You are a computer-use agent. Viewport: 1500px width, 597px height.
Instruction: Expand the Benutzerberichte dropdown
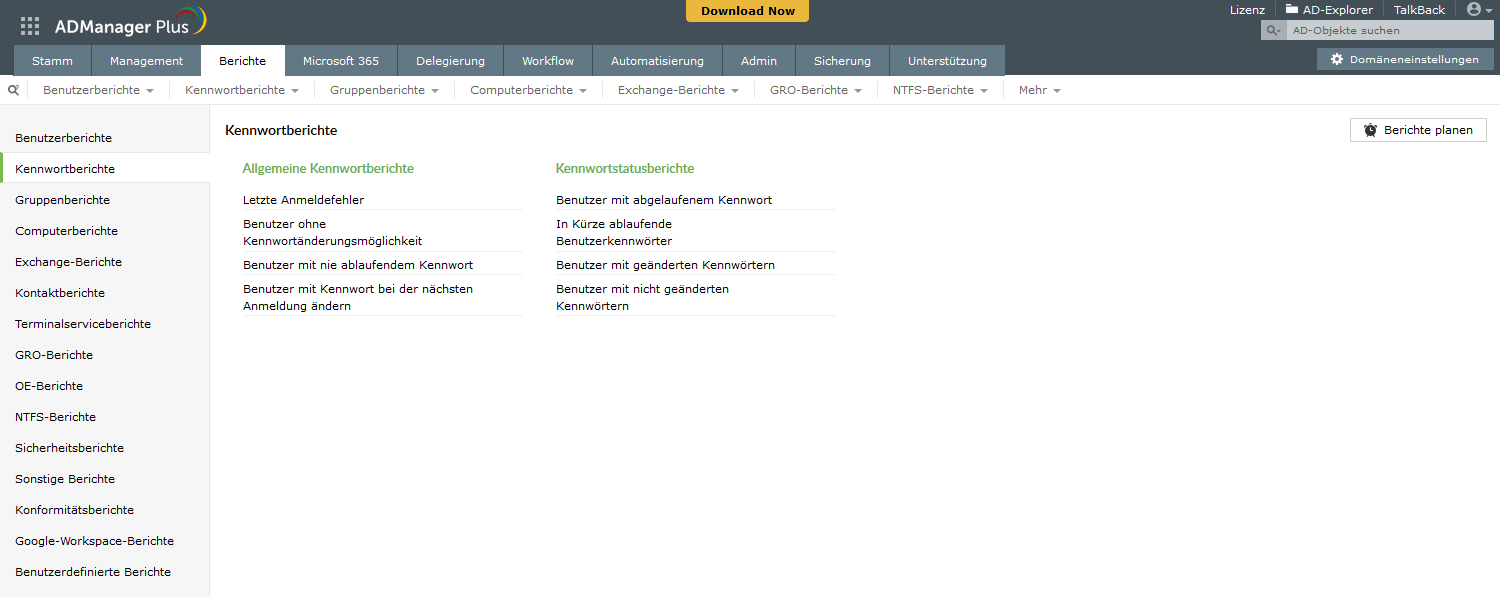[x=98, y=90]
